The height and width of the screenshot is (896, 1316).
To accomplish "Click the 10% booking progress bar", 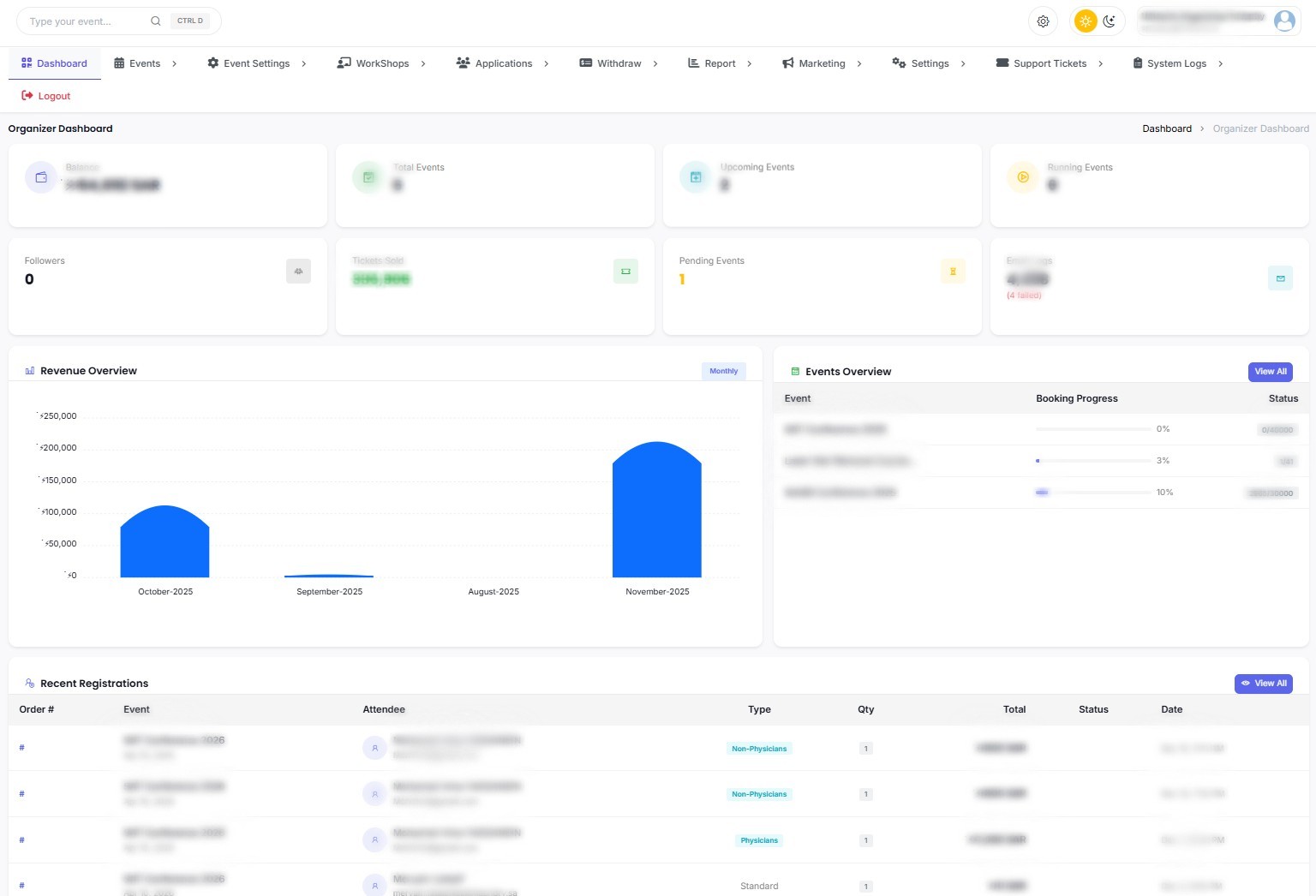I will 1093,493.
